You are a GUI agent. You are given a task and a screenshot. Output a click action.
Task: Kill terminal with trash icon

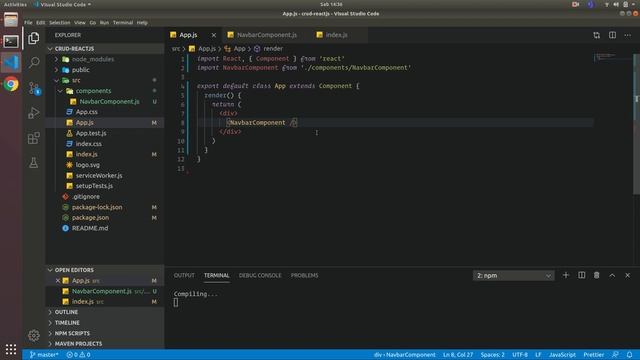click(597, 276)
